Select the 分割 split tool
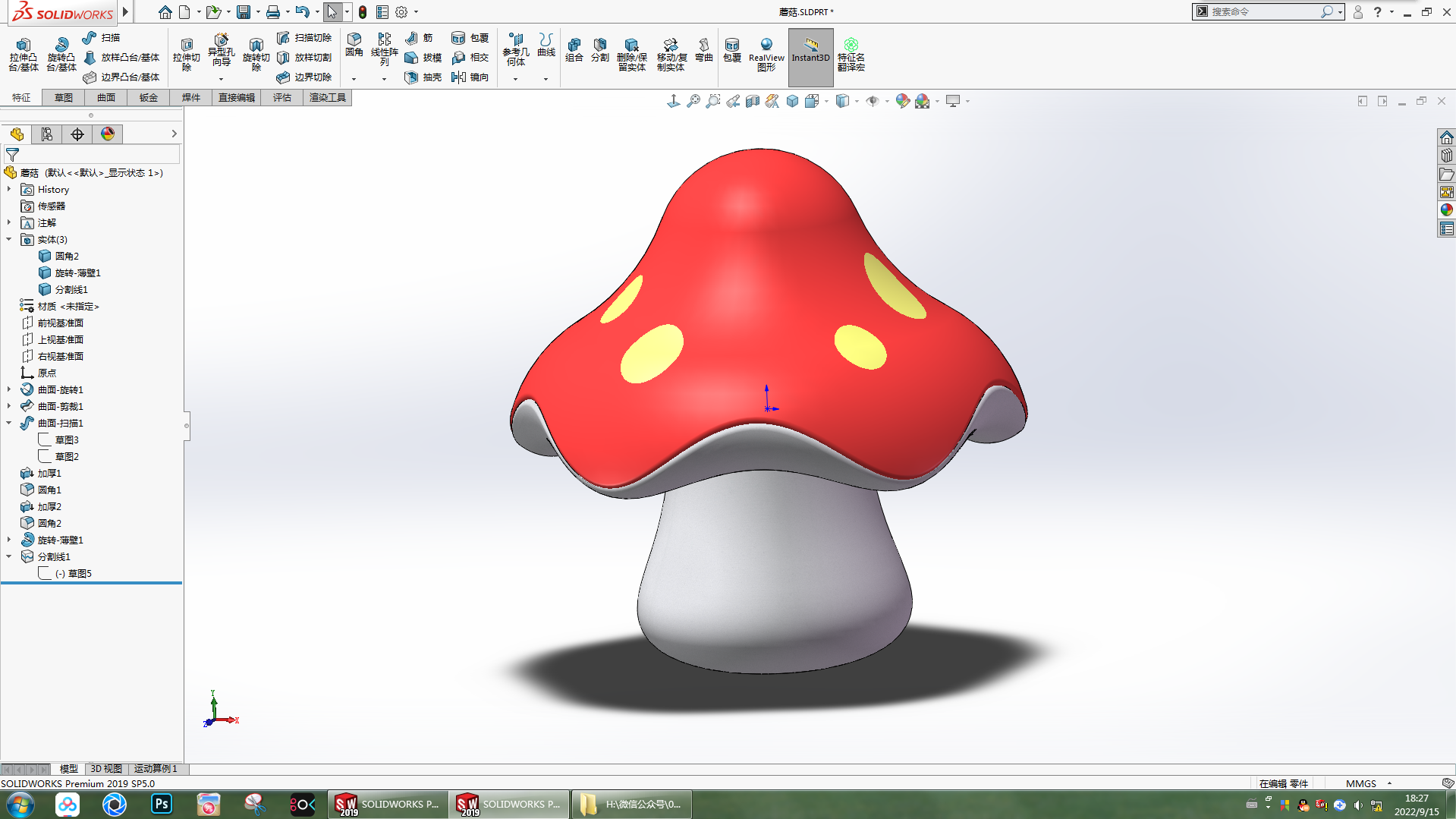The height and width of the screenshot is (819, 1456). (x=600, y=50)
